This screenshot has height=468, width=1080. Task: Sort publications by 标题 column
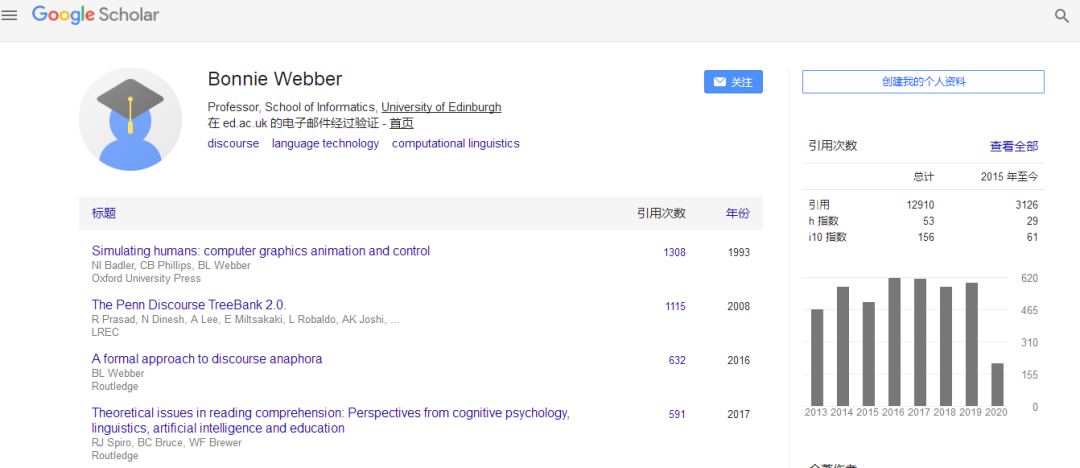click(104, 213)
